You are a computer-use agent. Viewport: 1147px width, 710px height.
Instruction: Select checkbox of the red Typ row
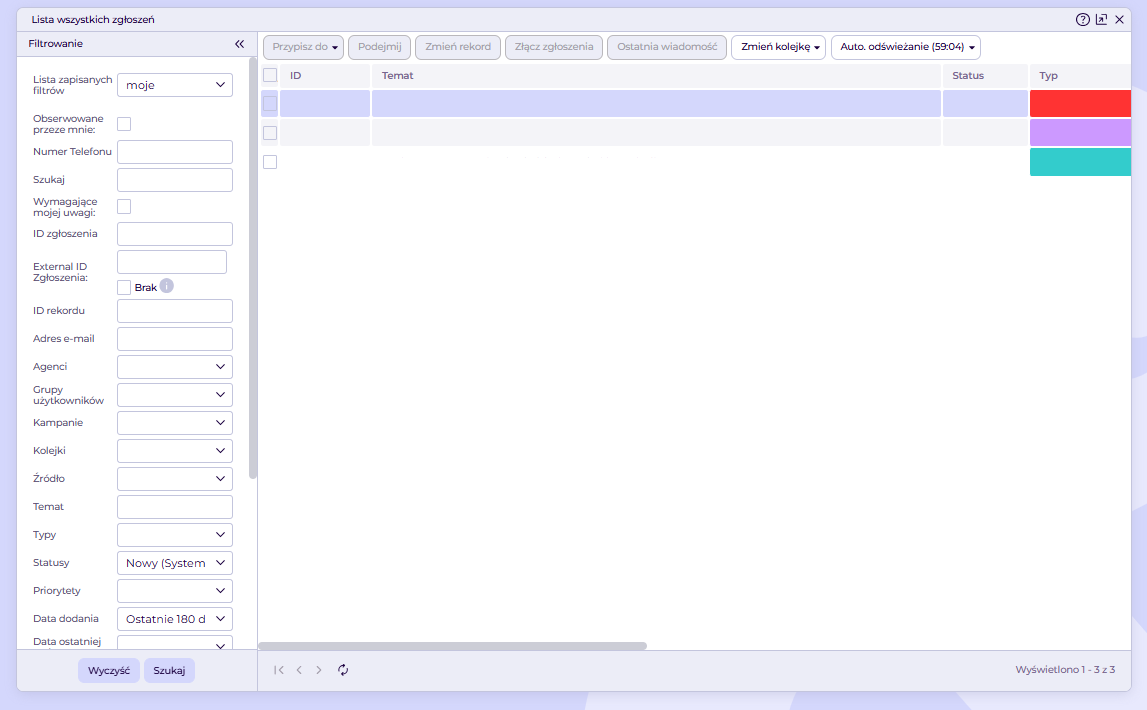tap(270, 104)
